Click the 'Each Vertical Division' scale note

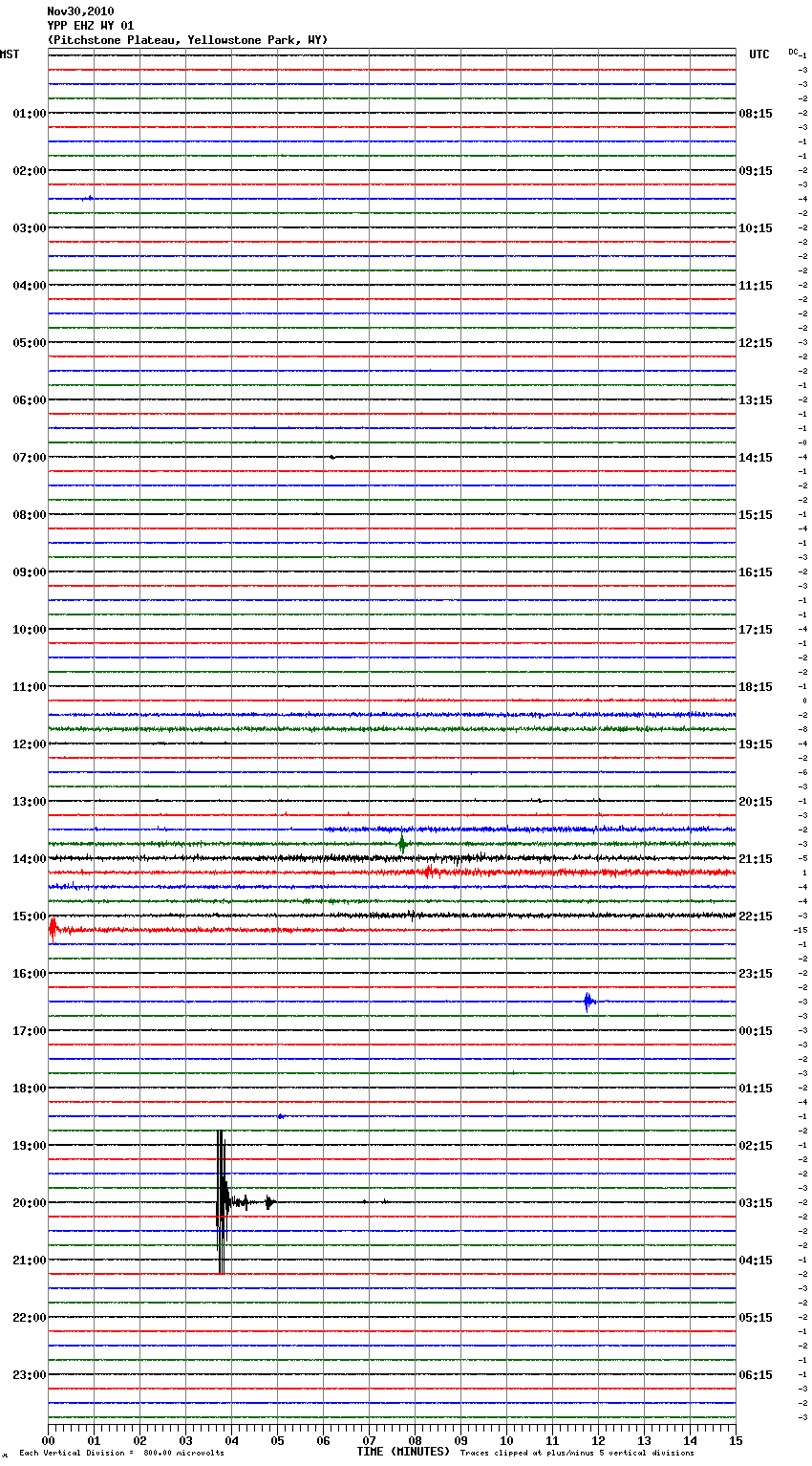[x=121, y=1454]
